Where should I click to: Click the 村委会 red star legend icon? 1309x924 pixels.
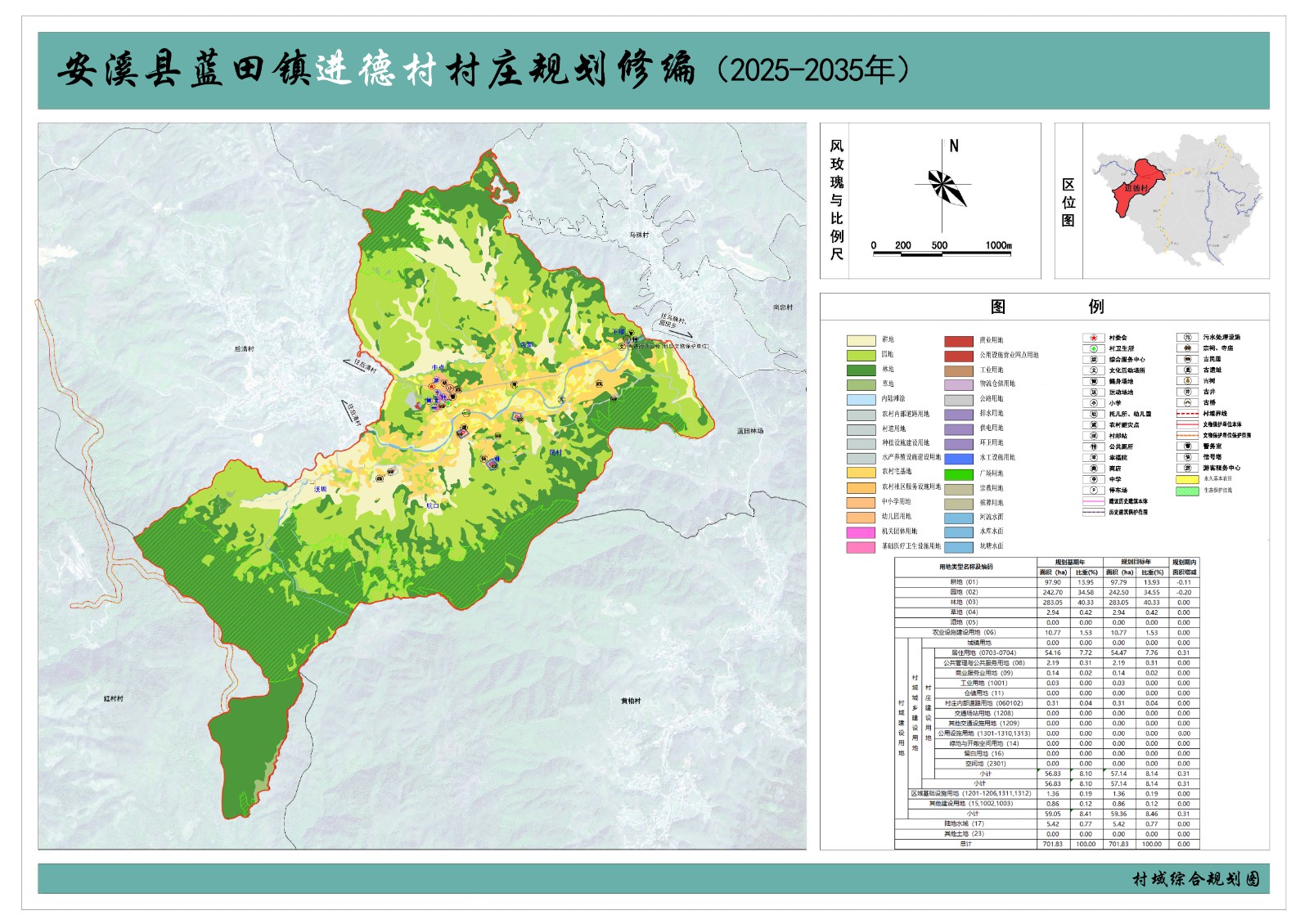(1093, 338)
